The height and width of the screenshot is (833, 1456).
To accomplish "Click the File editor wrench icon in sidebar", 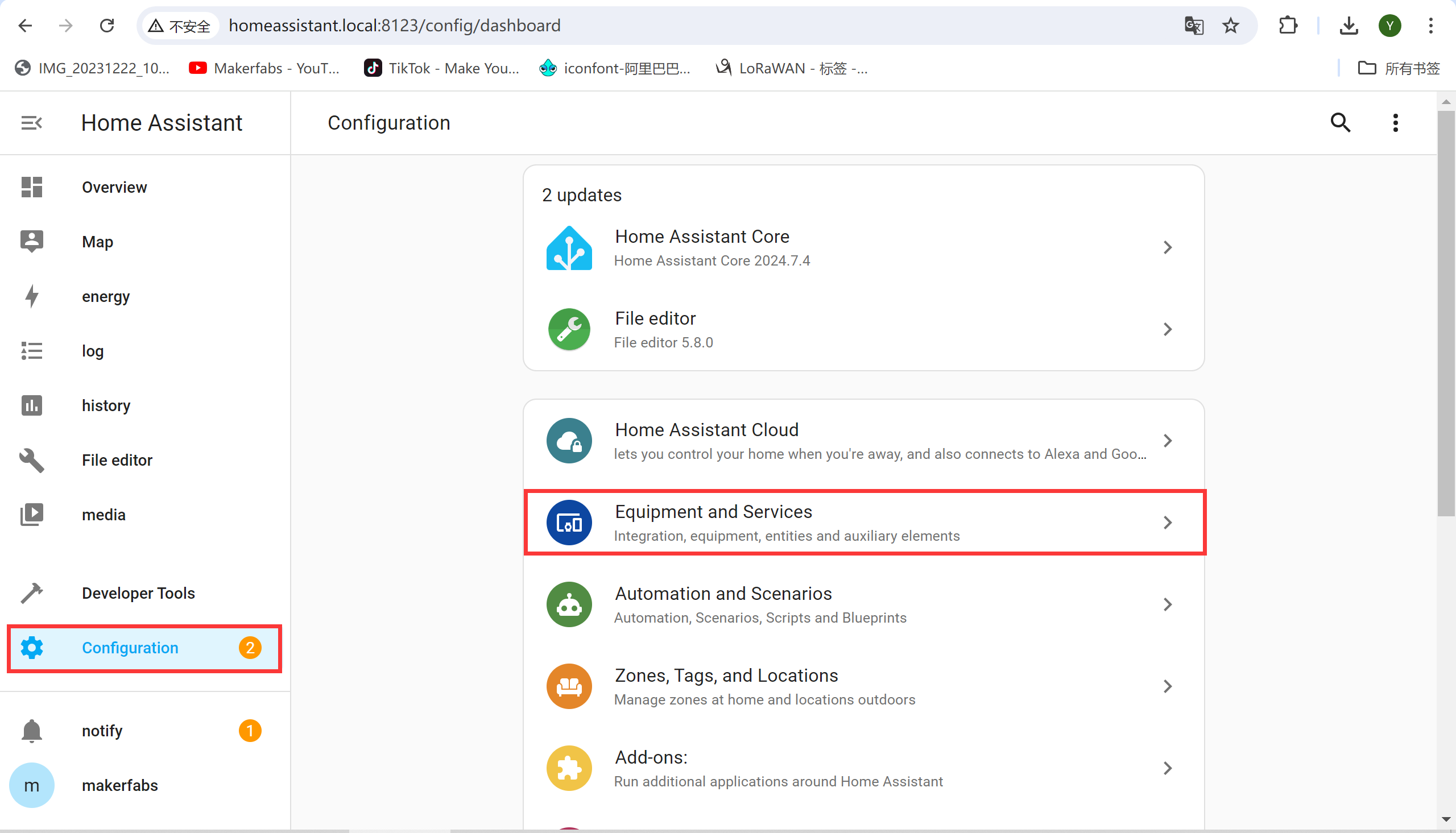I will [31, 460].
